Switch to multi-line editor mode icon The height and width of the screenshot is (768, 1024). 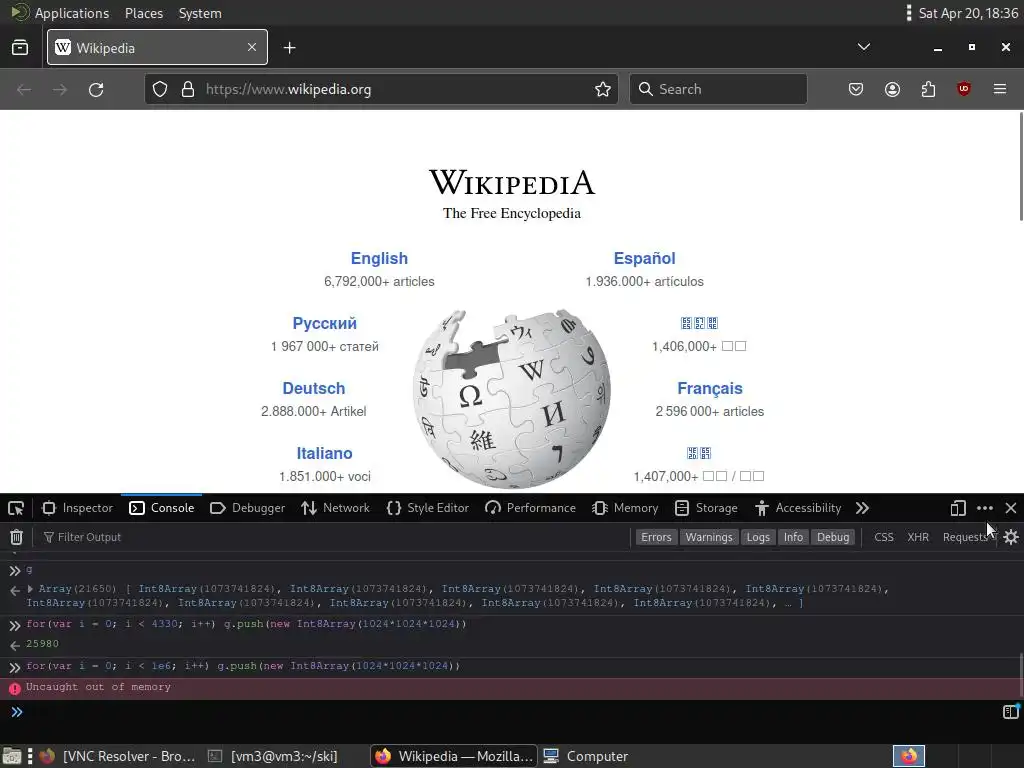(x=1011, y=711)
